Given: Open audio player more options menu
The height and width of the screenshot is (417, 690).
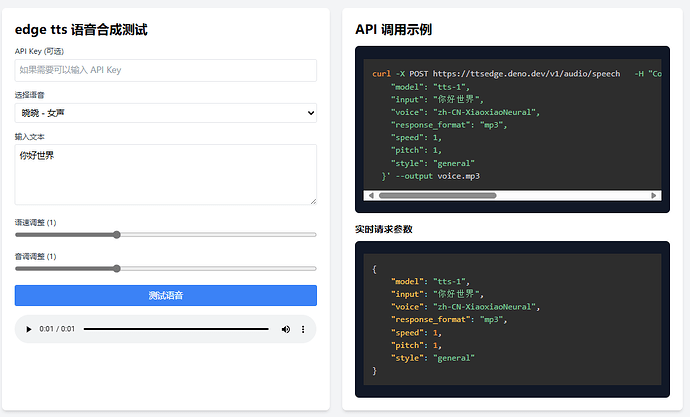Looking at the screenshot, I should click(x=303, y=329).
